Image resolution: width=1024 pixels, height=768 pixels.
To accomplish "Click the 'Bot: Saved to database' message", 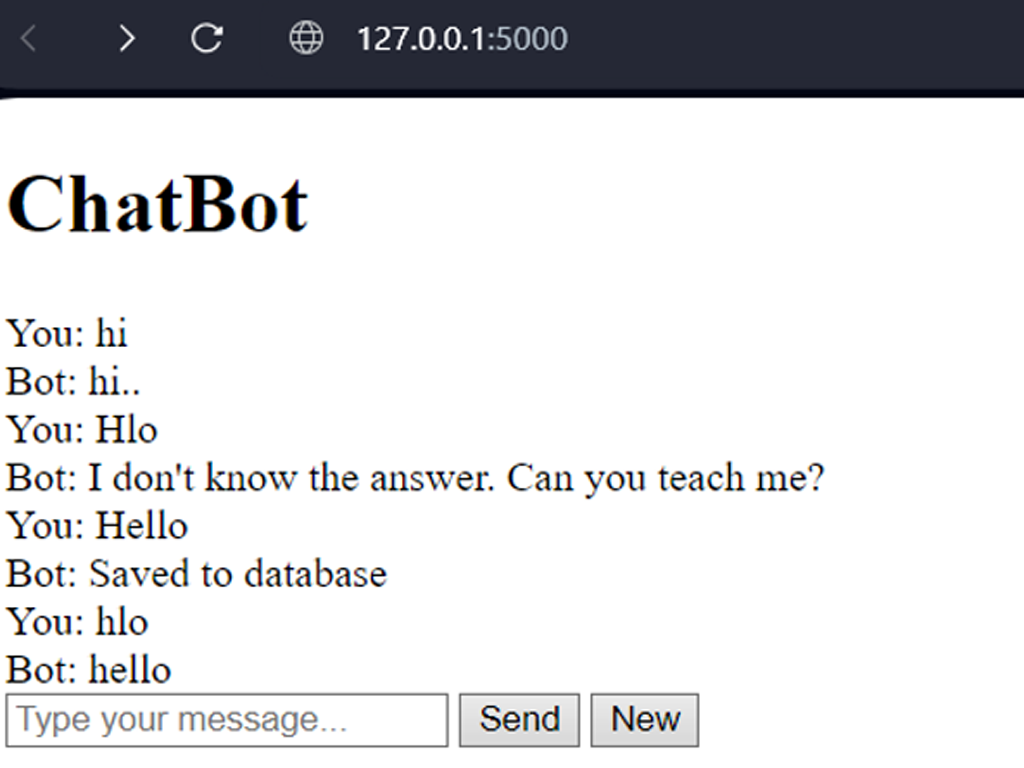I will point(196,574).
